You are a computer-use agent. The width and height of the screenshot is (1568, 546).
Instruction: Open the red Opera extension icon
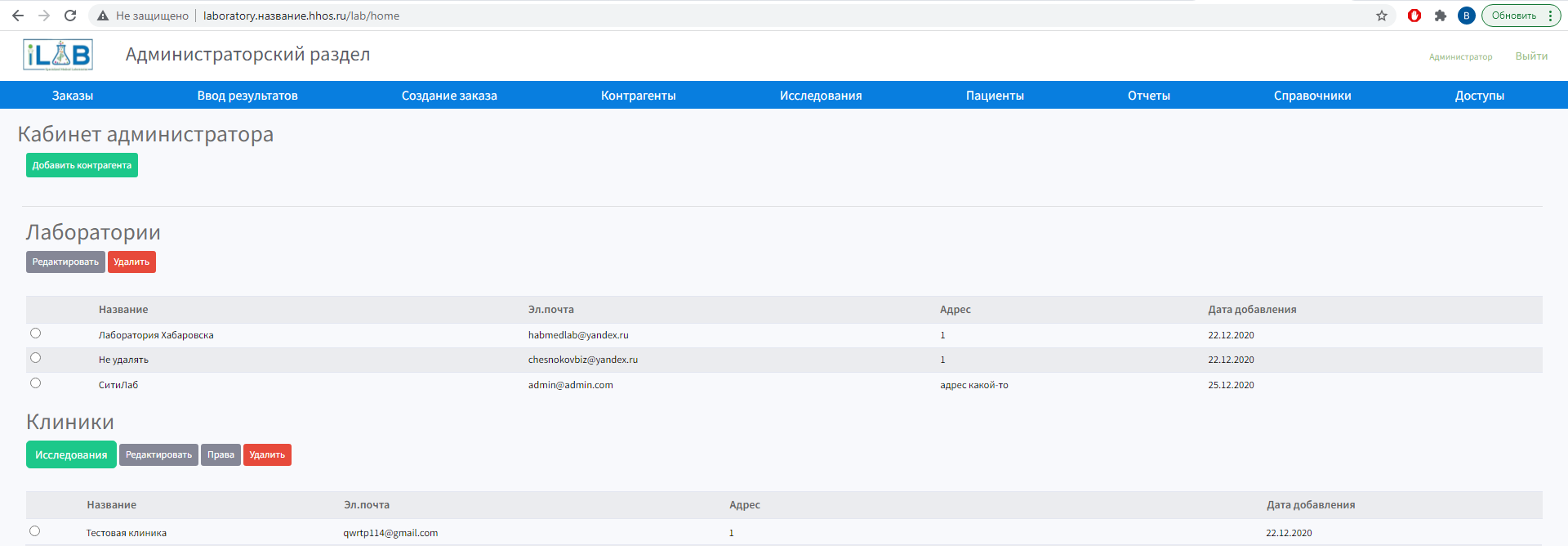click(1414, 16)
